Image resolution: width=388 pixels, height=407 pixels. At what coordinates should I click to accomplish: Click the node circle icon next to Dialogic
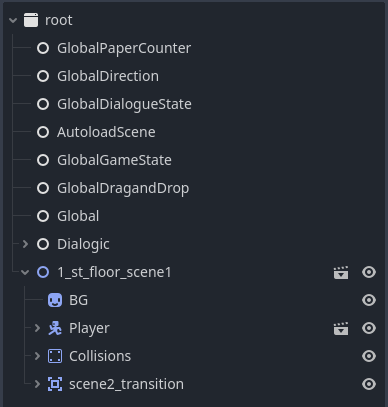43,244
